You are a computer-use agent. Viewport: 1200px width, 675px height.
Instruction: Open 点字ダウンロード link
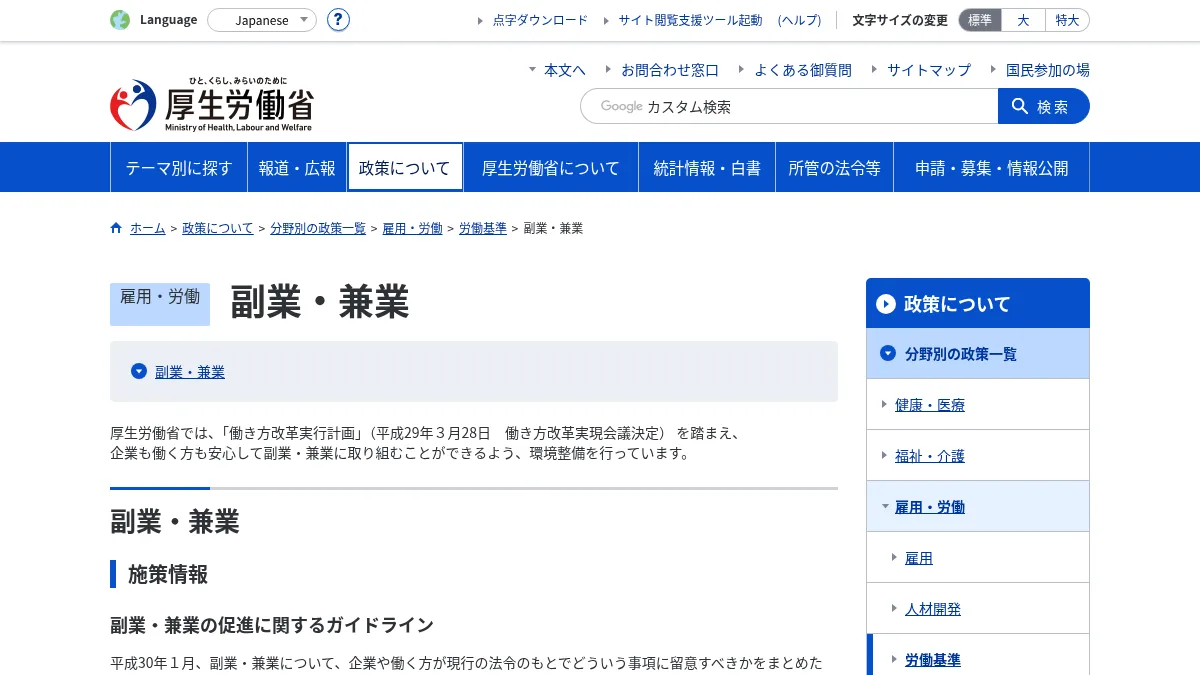pos(540,20)
